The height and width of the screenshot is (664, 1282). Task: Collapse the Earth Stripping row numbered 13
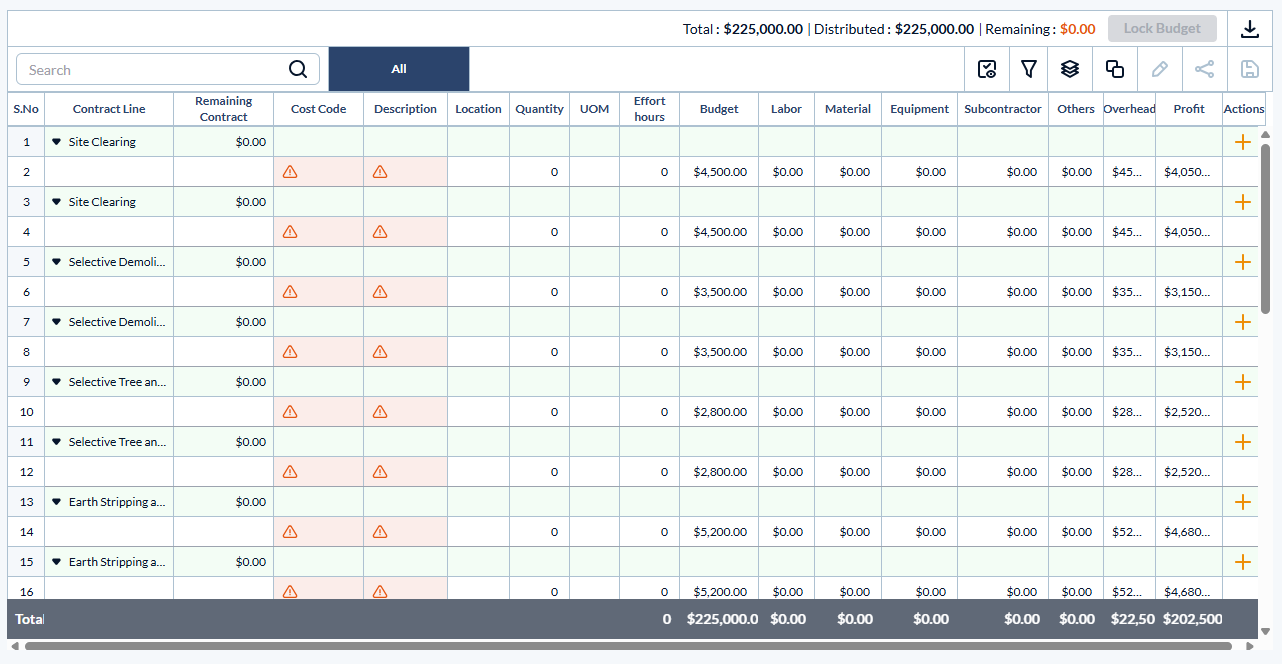coord(57,502)
